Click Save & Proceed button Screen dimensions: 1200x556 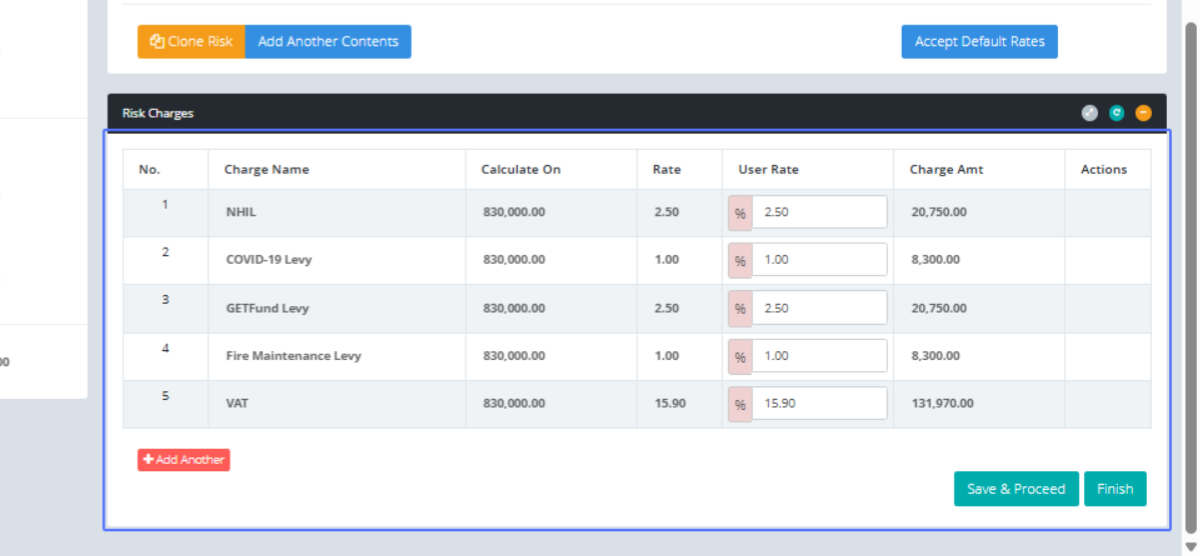pos(1016,489)
